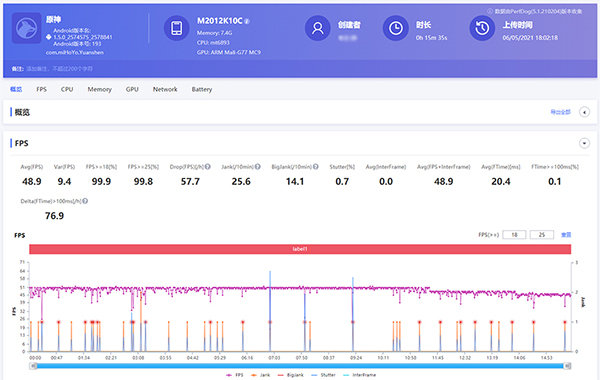Click help icon beside BigJank(/10min)
Screen dimensions: 600x380
pos(316,166)
